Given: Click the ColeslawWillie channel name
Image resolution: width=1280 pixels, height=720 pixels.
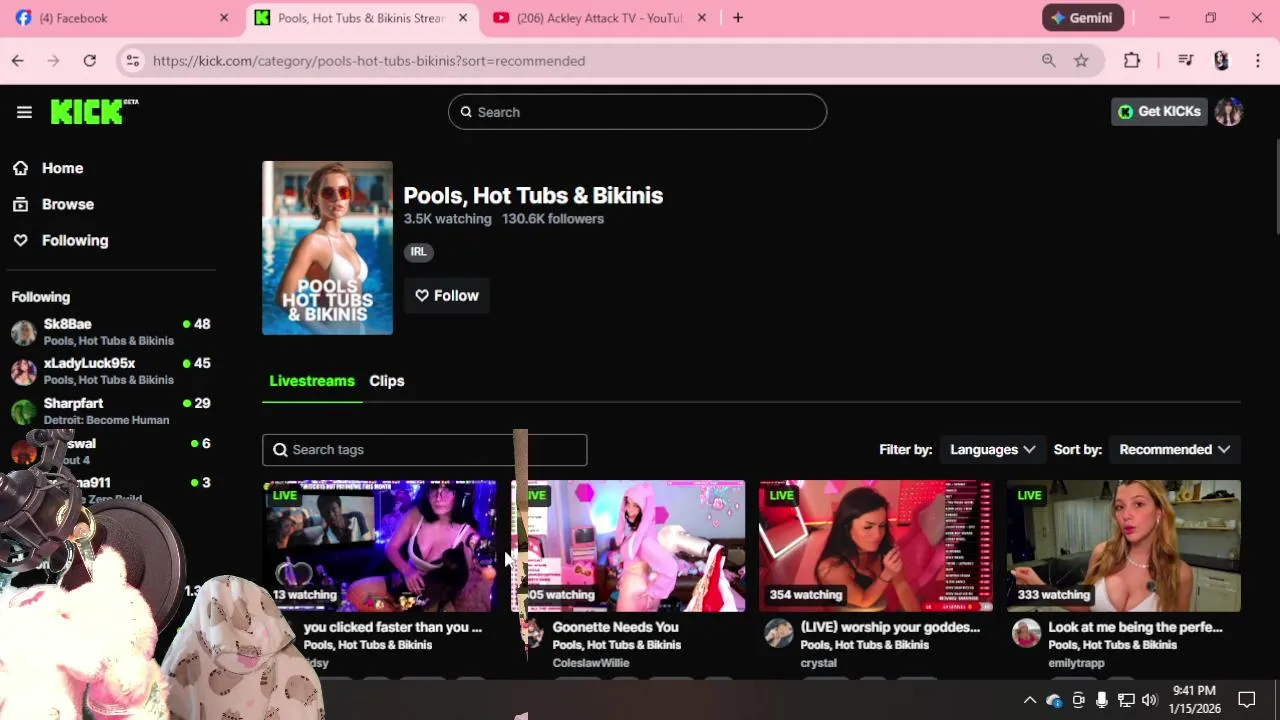Looking at the screenshot, I should [x=591, y=663].
